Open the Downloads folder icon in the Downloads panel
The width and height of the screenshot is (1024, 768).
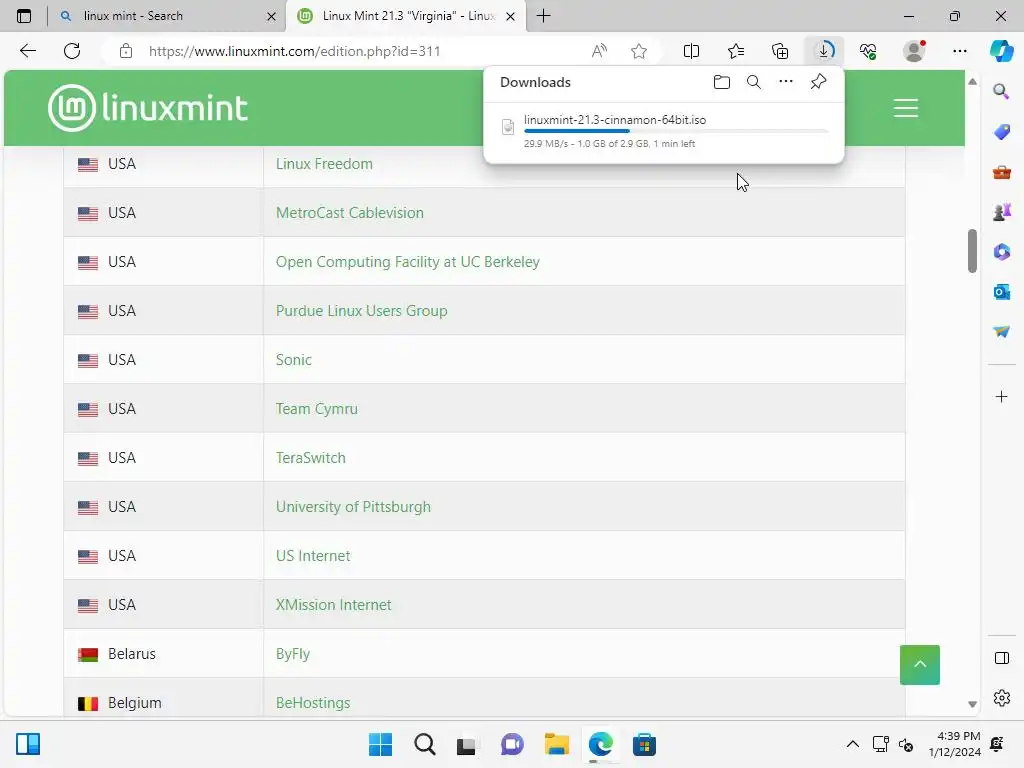[722, 82]
